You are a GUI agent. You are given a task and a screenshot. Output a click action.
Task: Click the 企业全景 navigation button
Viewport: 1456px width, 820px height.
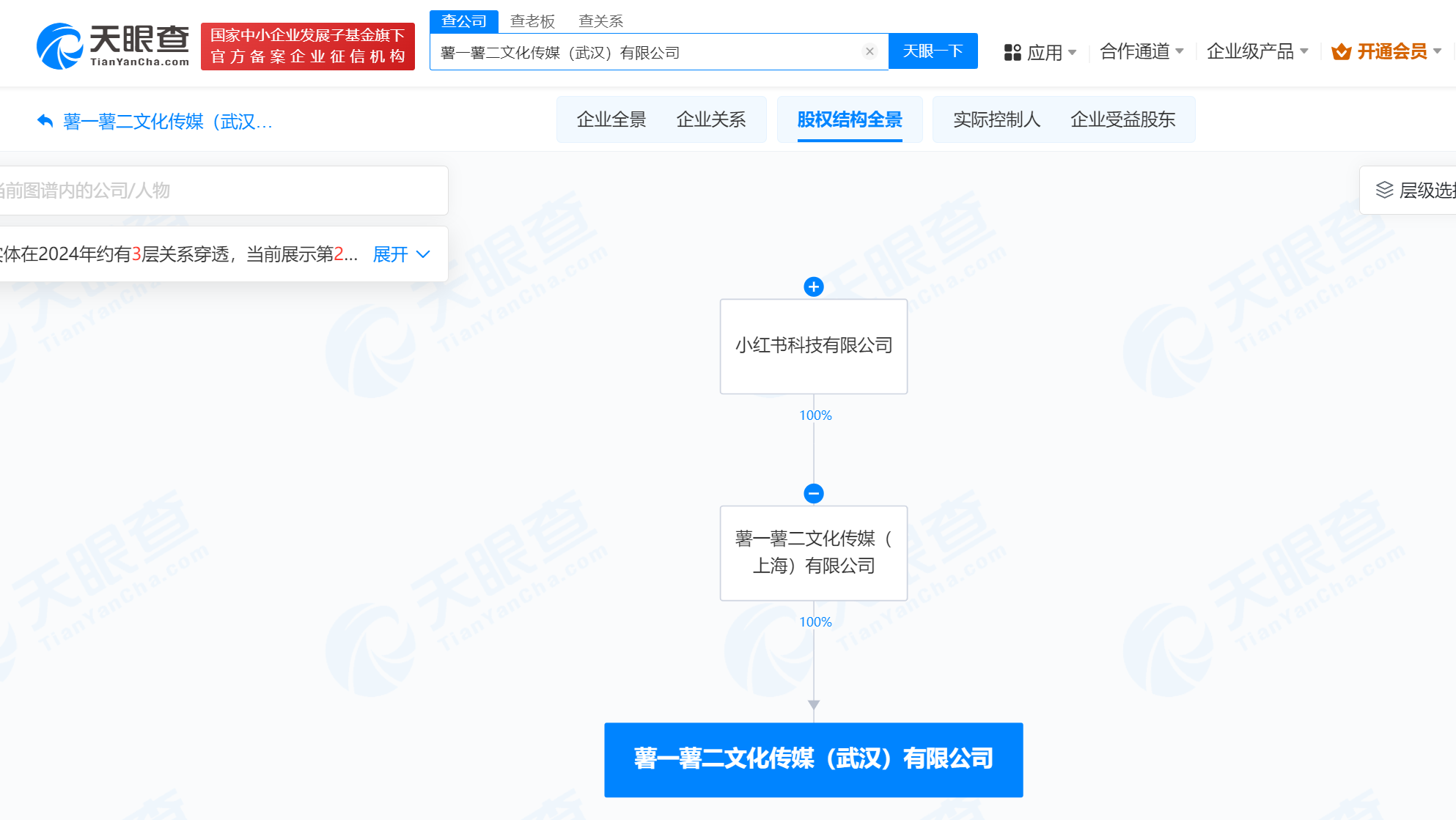(x=611, y=119)
